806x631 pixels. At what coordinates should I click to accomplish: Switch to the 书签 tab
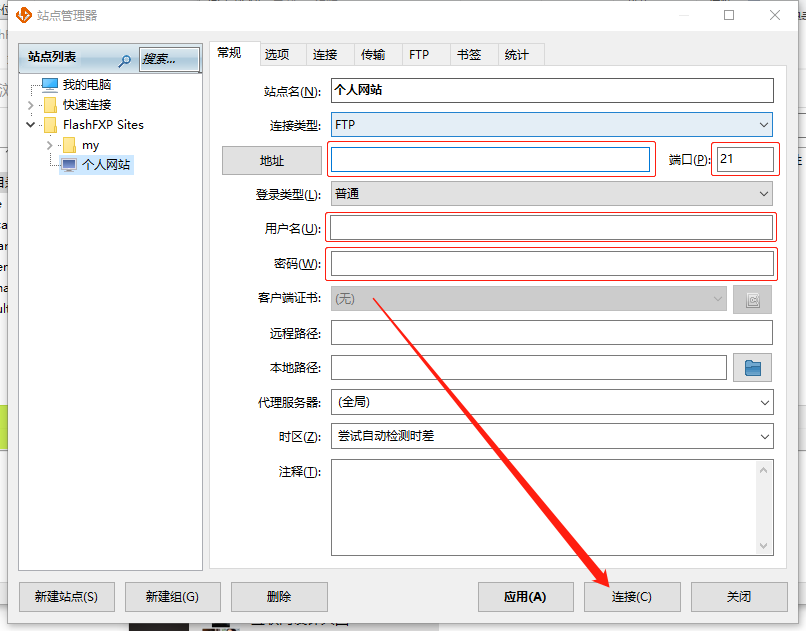tap(469, 55)
